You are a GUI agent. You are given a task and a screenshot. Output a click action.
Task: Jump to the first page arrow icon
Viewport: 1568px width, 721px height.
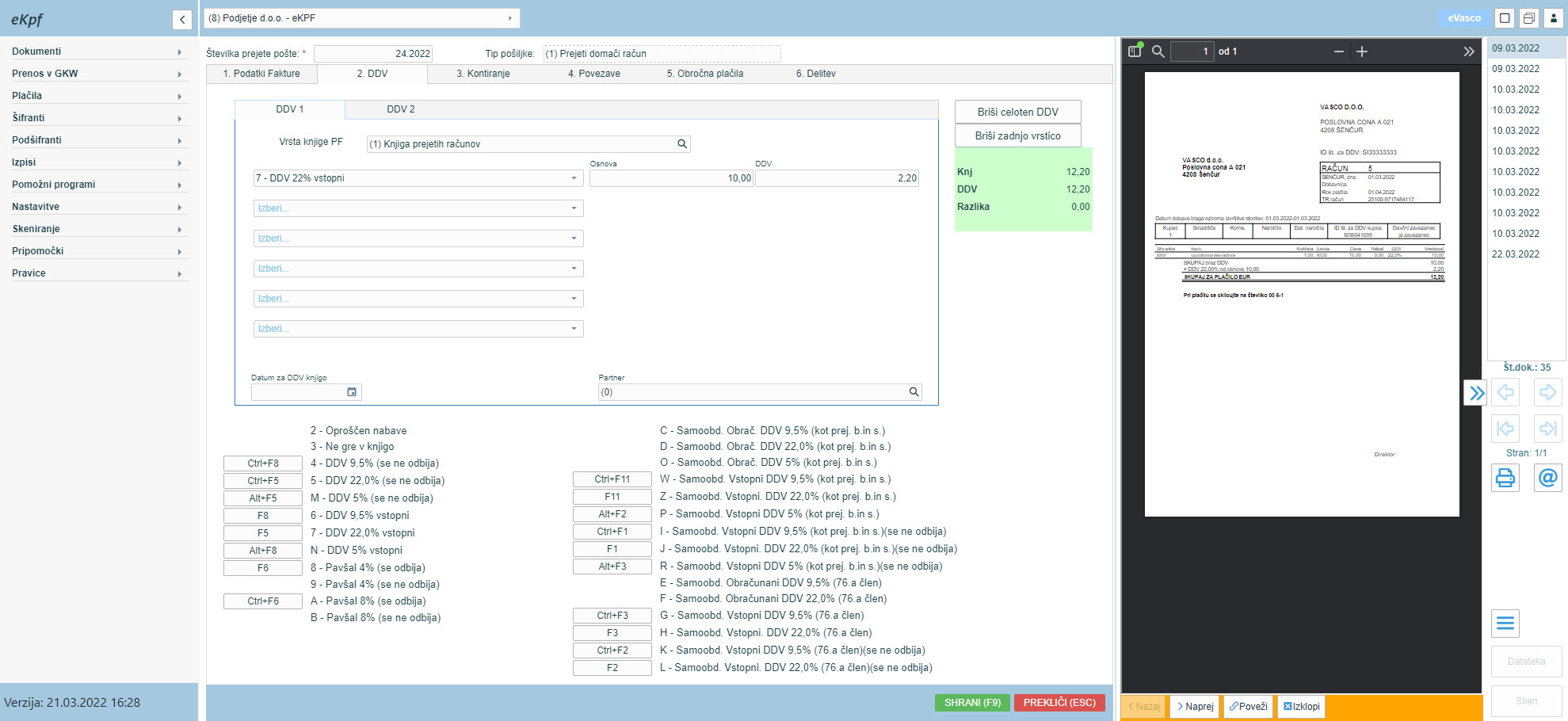(x=1505, y=429)
